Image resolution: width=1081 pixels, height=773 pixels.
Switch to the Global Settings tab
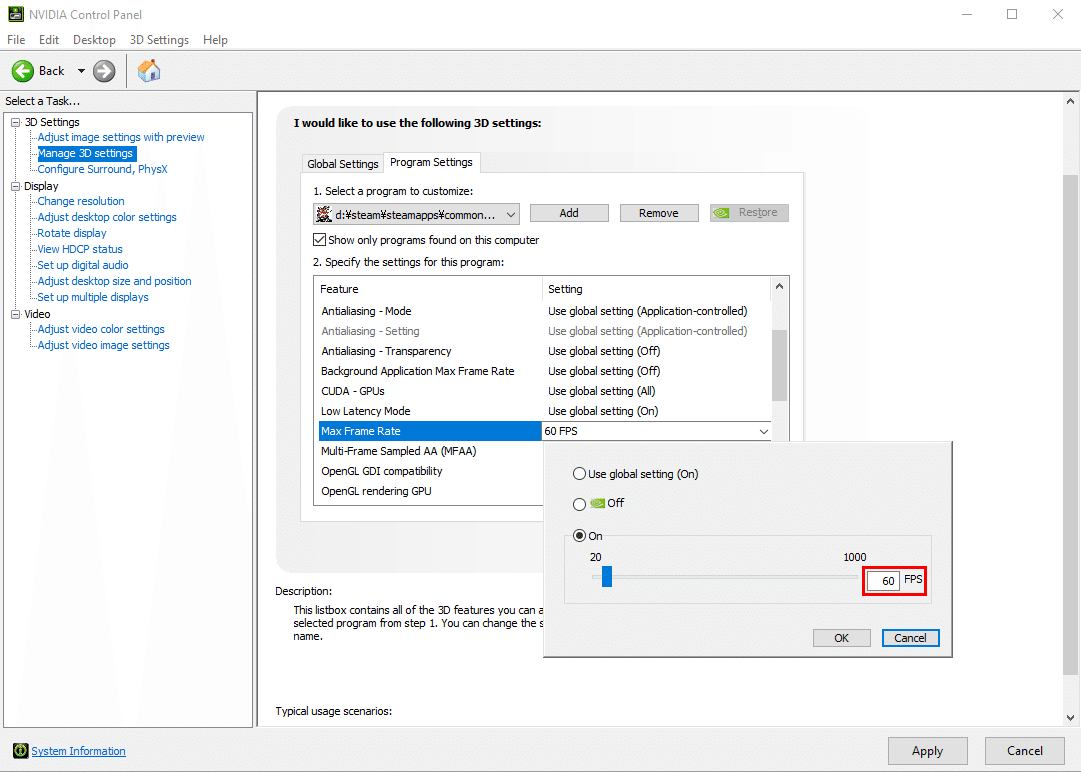click(x=343, y=164)
